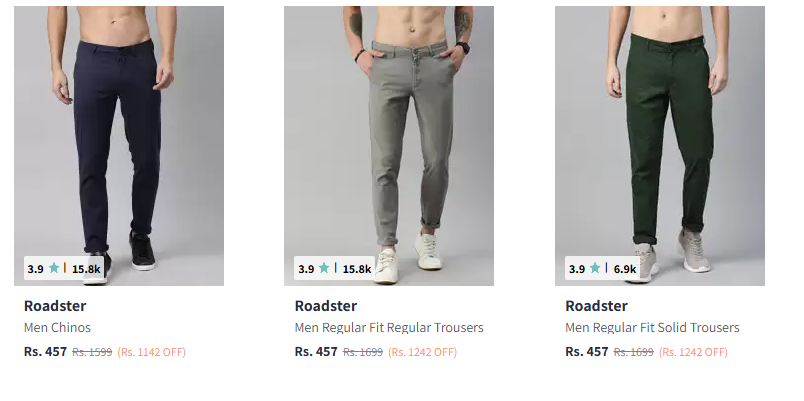The image size is (804, 401).
Task: Click star icon on grey trousers rating
Action: [x=324, y=268]
